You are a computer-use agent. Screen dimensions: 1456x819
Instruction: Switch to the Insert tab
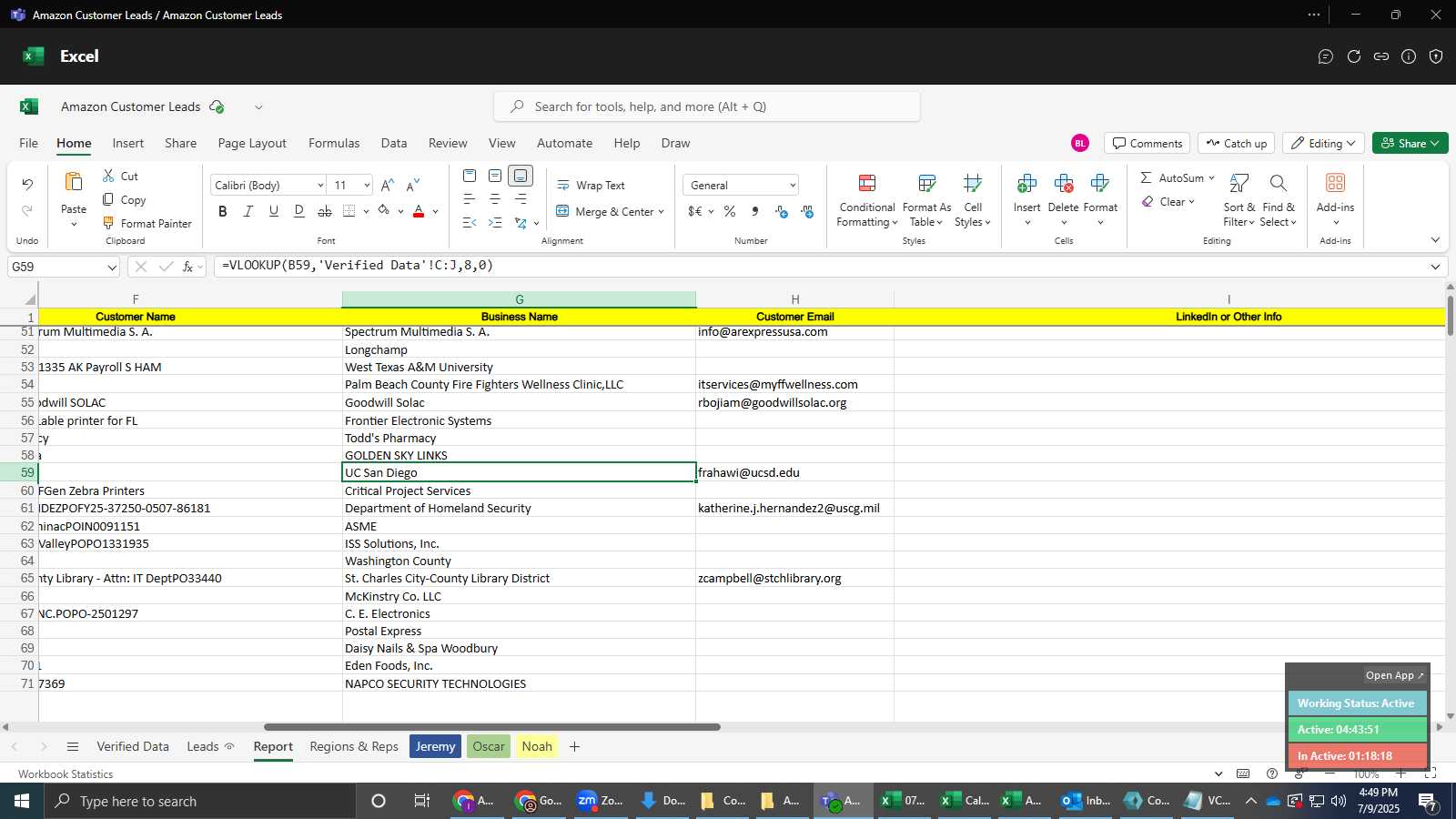tap(128, 143)
